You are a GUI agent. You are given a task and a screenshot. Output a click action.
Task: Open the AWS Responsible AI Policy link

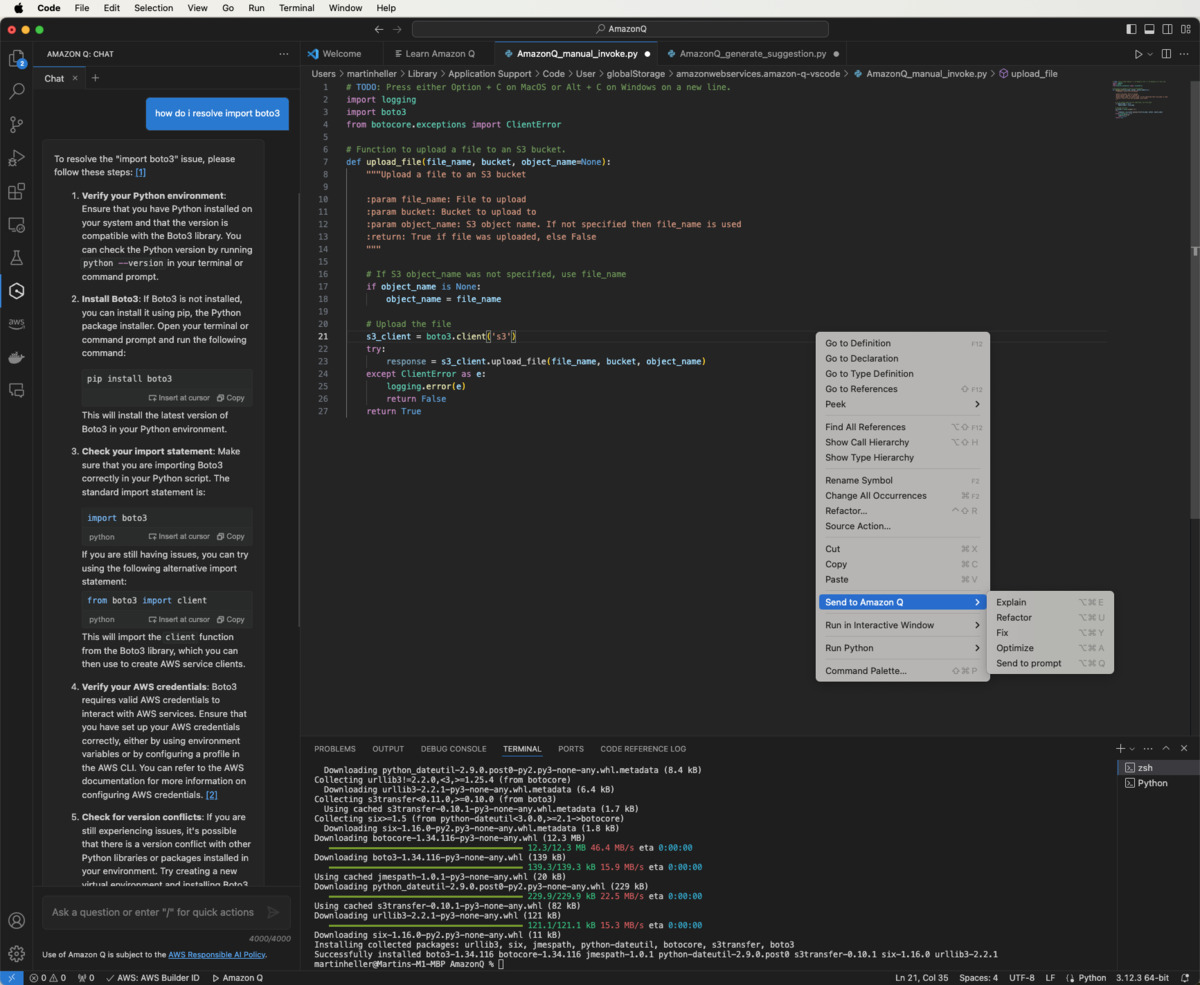[216, 954]
